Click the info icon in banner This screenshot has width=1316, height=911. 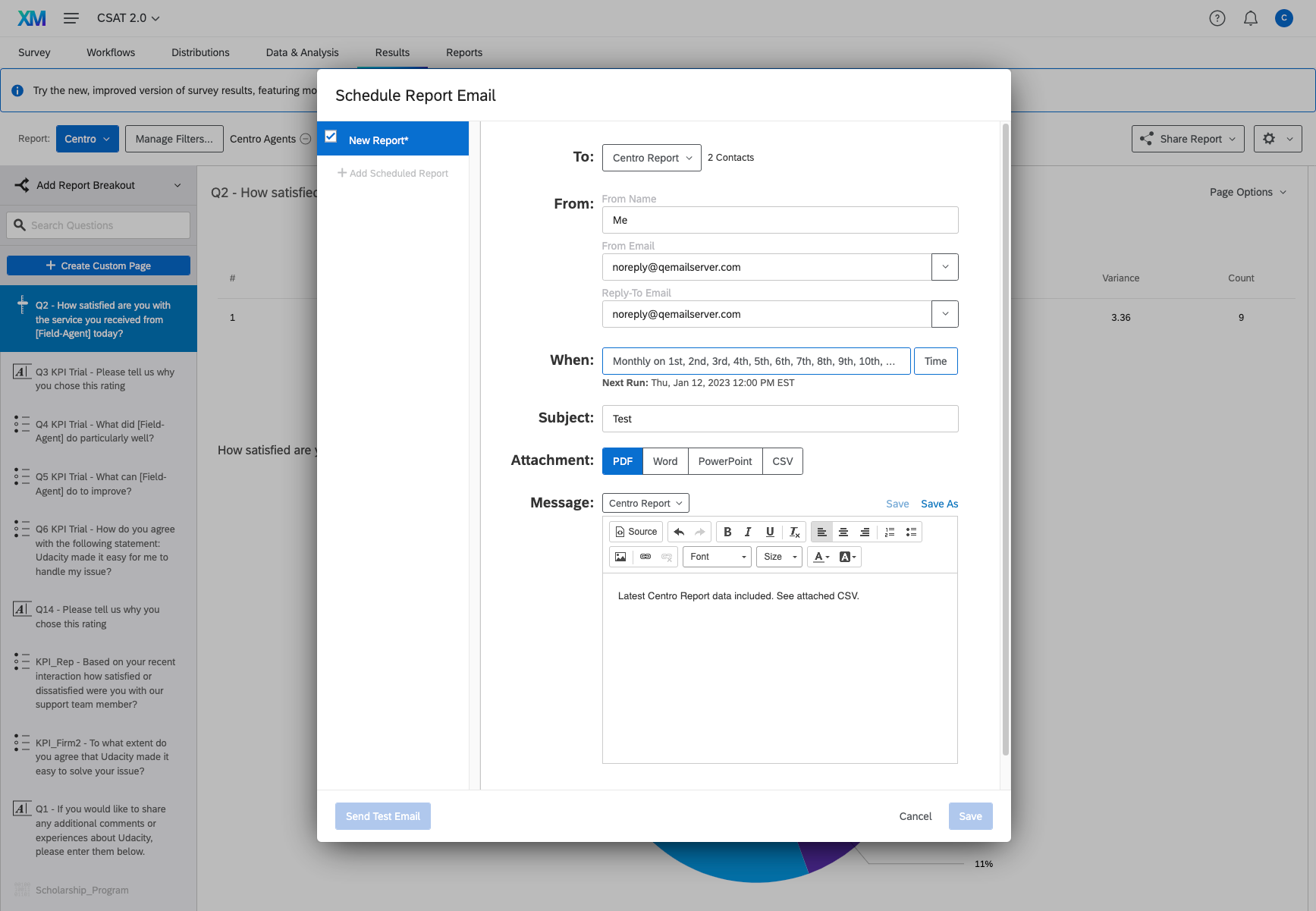[17, 90]
